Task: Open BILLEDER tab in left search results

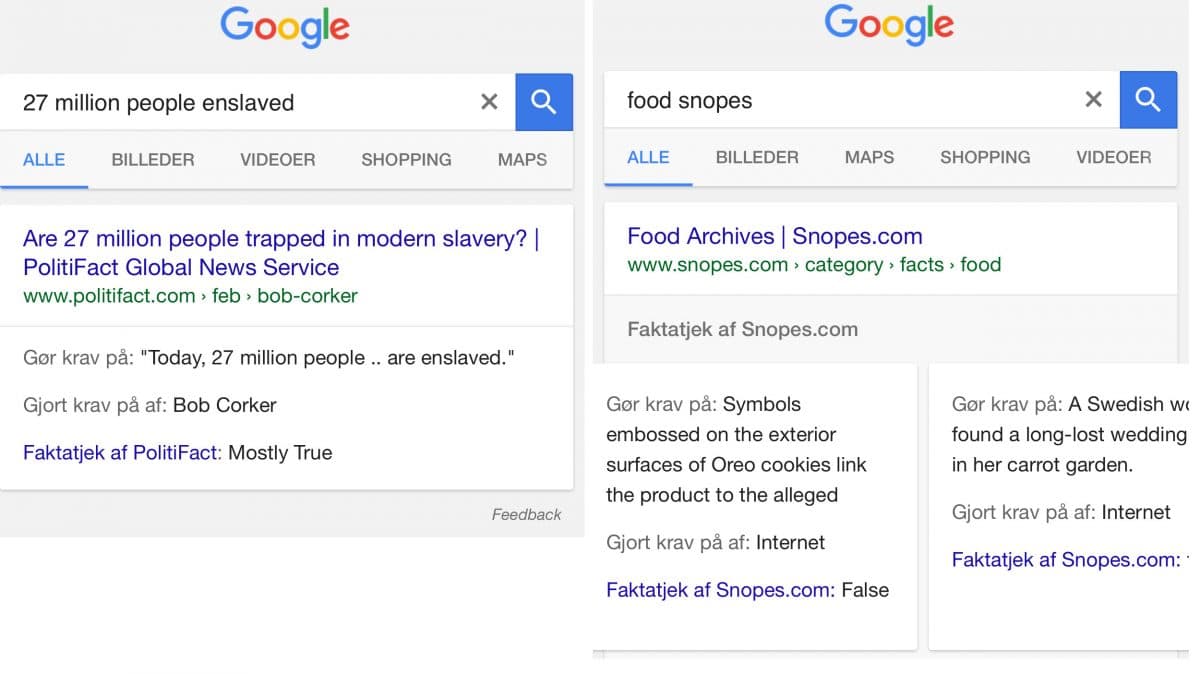Action: [153, 160]
